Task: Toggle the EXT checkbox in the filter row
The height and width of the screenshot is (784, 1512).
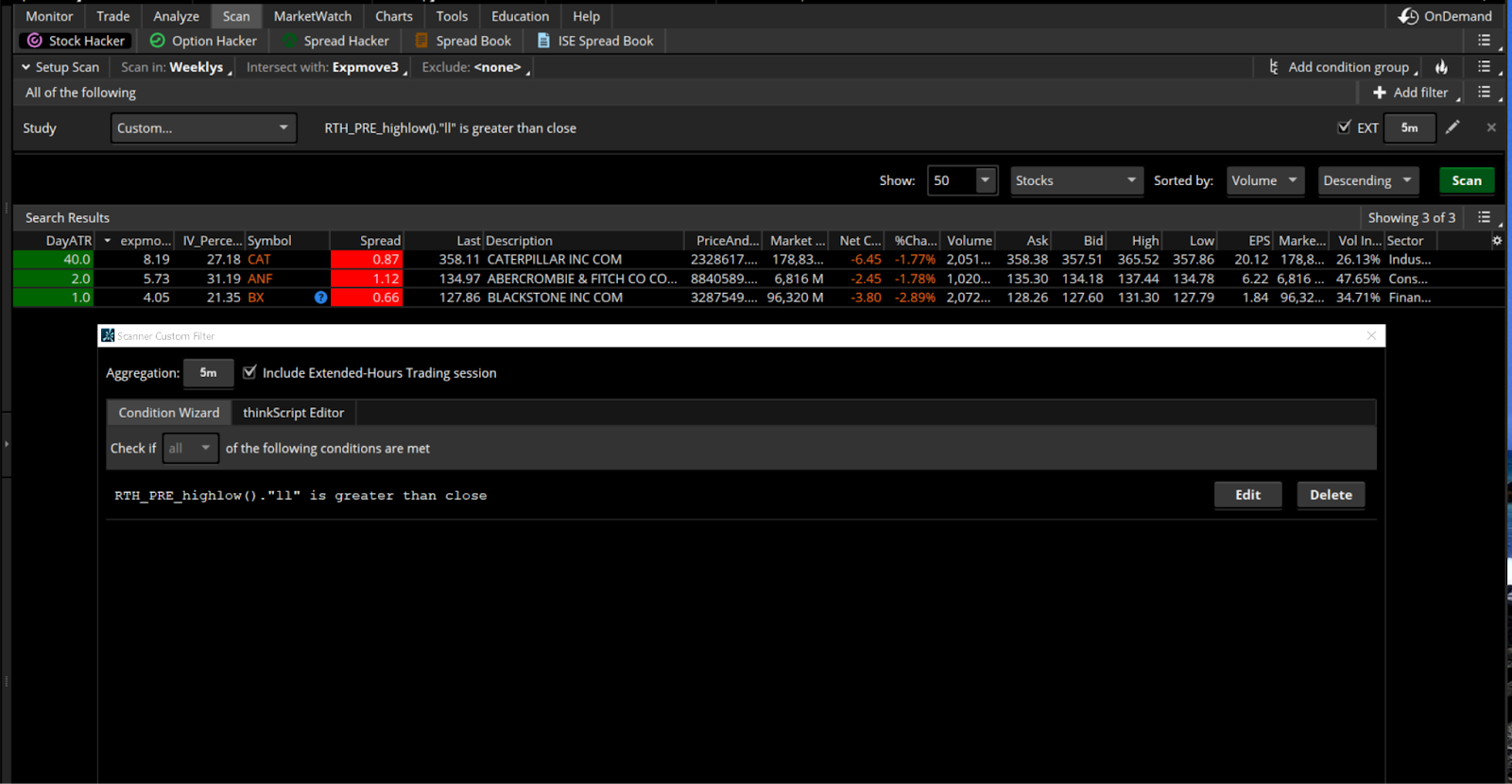Action: click(1344, 128)
